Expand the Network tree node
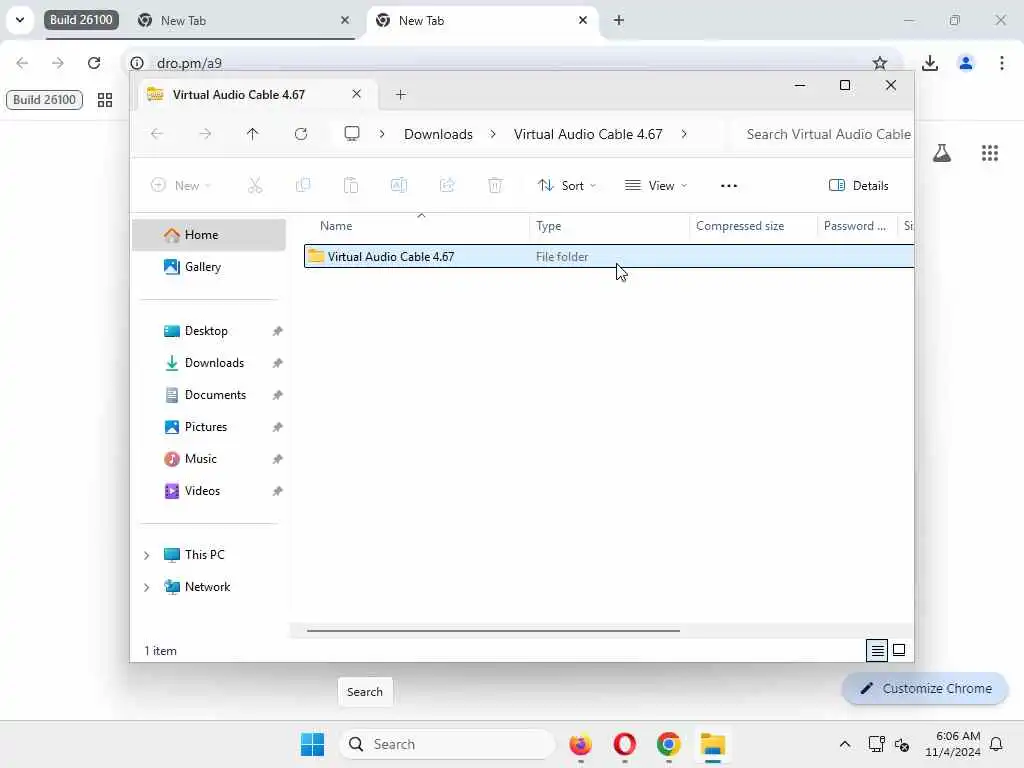Viewport: 1024px width, 768px height. tap(146, 587)
